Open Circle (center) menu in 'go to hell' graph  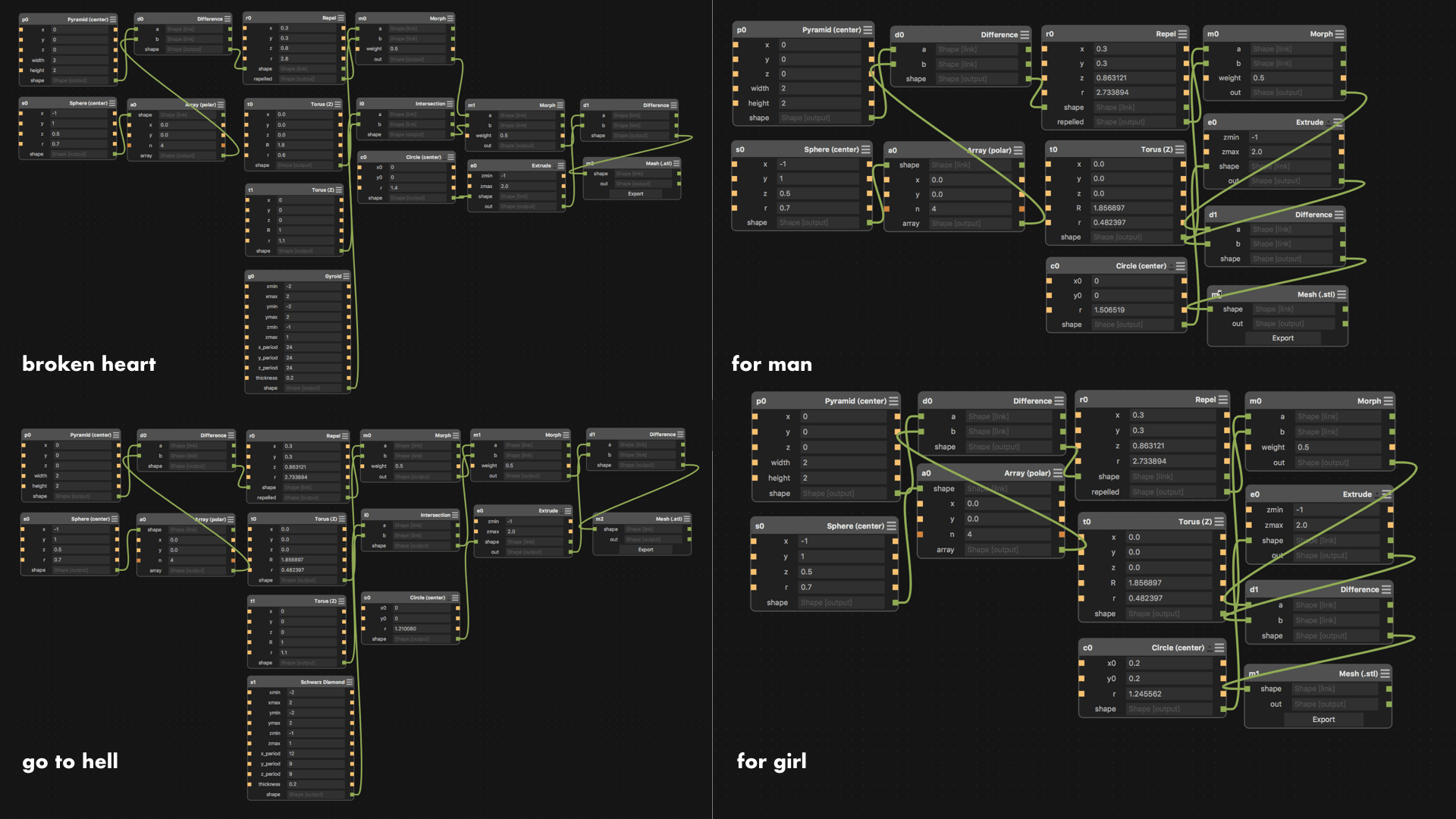point(455,598)
